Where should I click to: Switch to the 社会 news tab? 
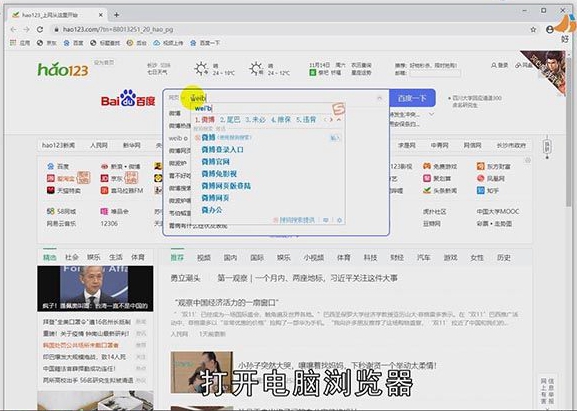tap(72, 257)
